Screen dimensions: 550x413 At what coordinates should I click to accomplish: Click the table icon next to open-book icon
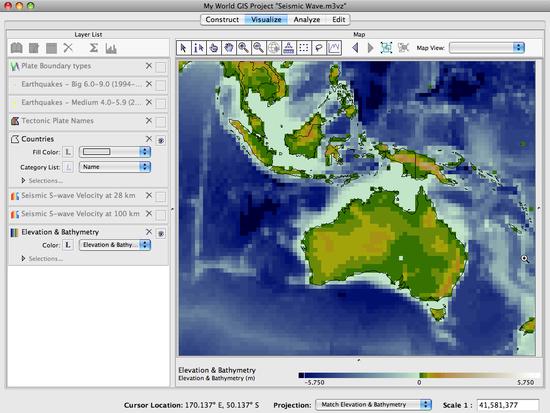(34, 48)
